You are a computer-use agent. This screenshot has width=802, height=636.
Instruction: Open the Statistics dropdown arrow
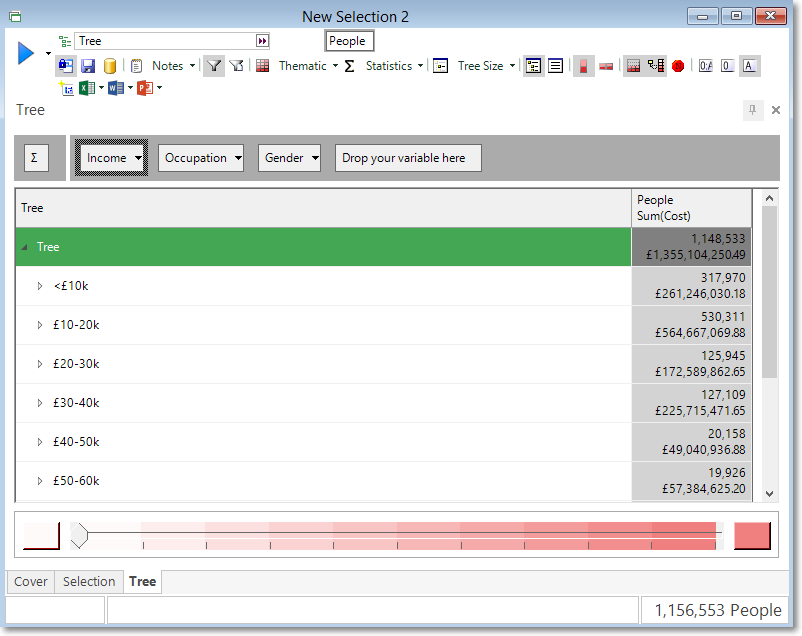(420, 66)
